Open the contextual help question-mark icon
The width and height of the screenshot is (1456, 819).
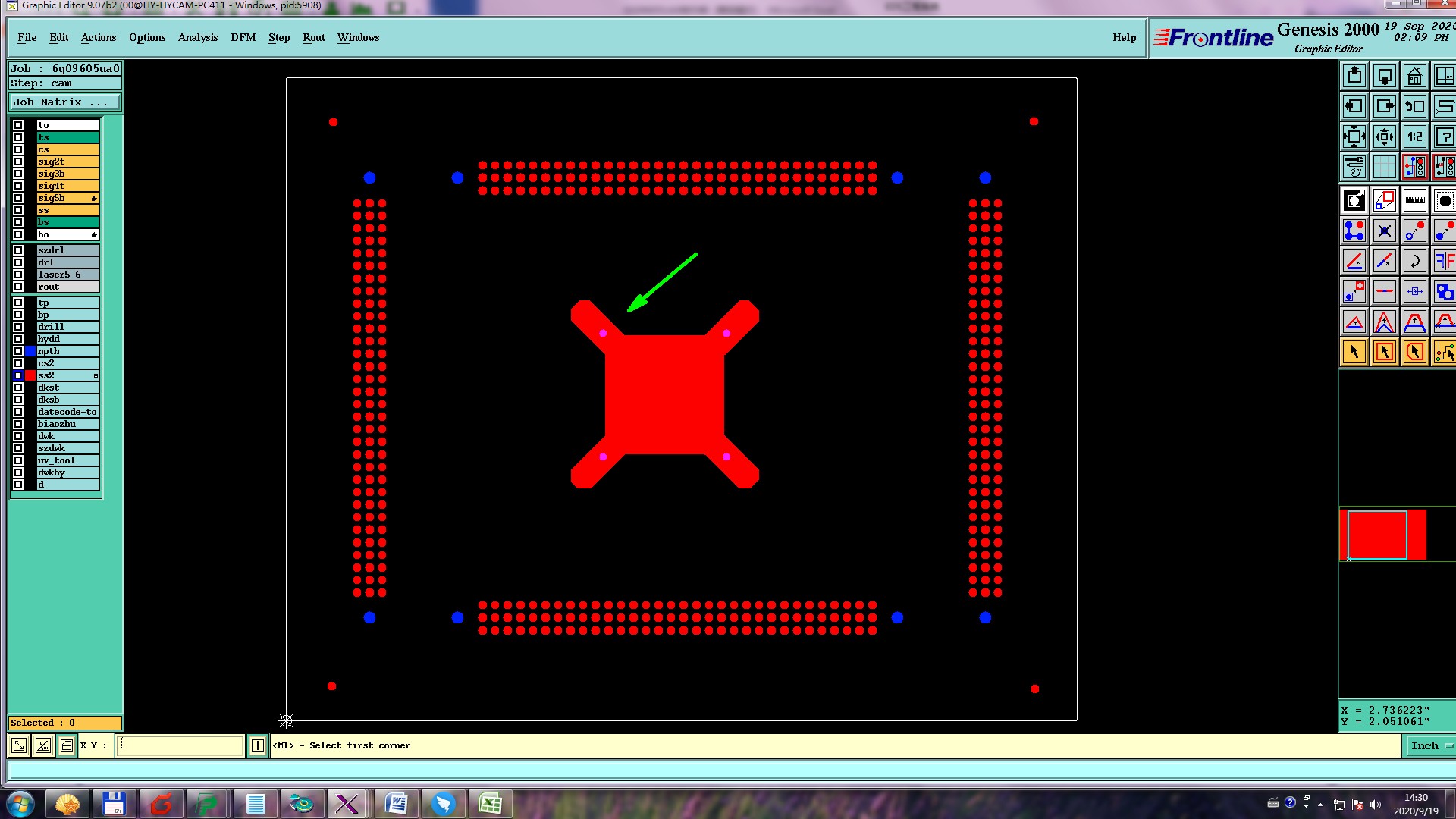(1444, 137)
